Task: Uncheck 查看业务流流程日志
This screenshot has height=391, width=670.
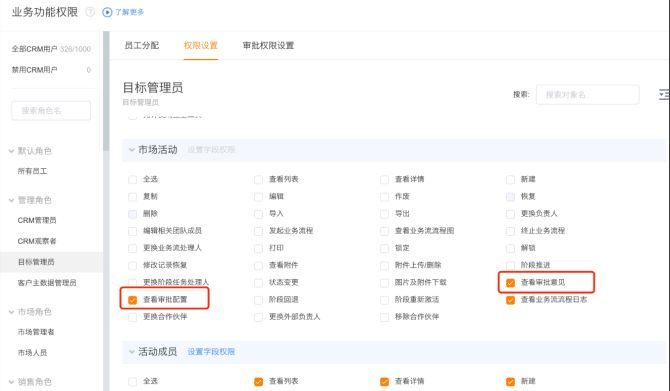Action: (510, 300)
